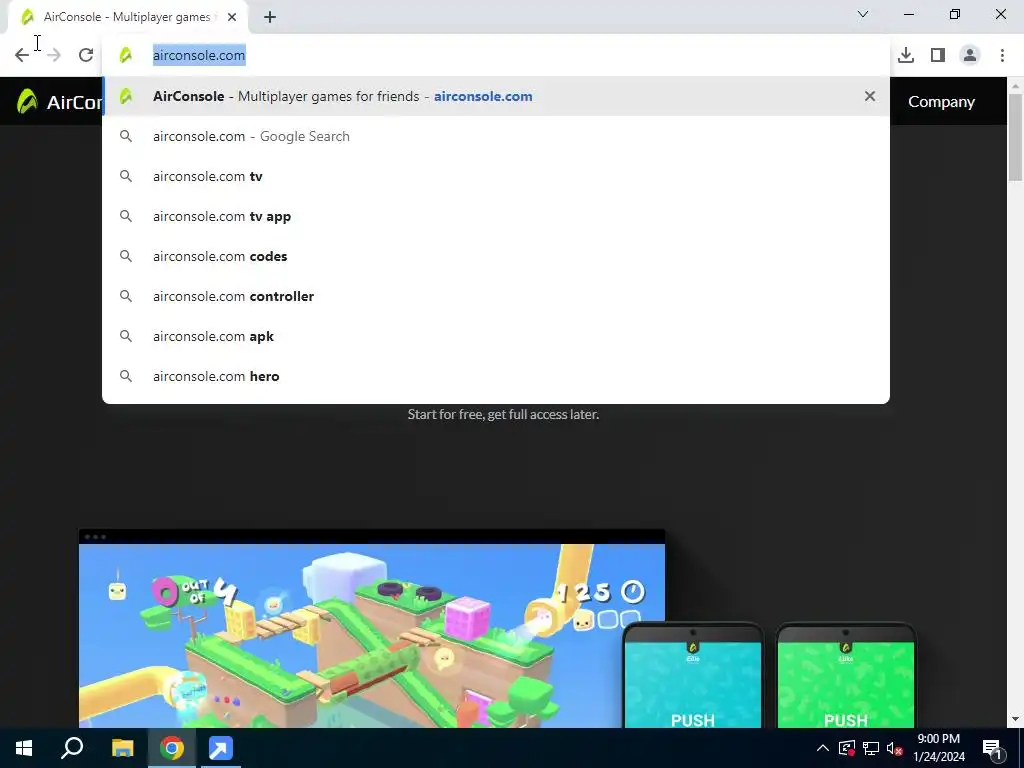1024x768 pixels.
Task: Click the browser forward arrow
Action: click(x=54, y=56)
